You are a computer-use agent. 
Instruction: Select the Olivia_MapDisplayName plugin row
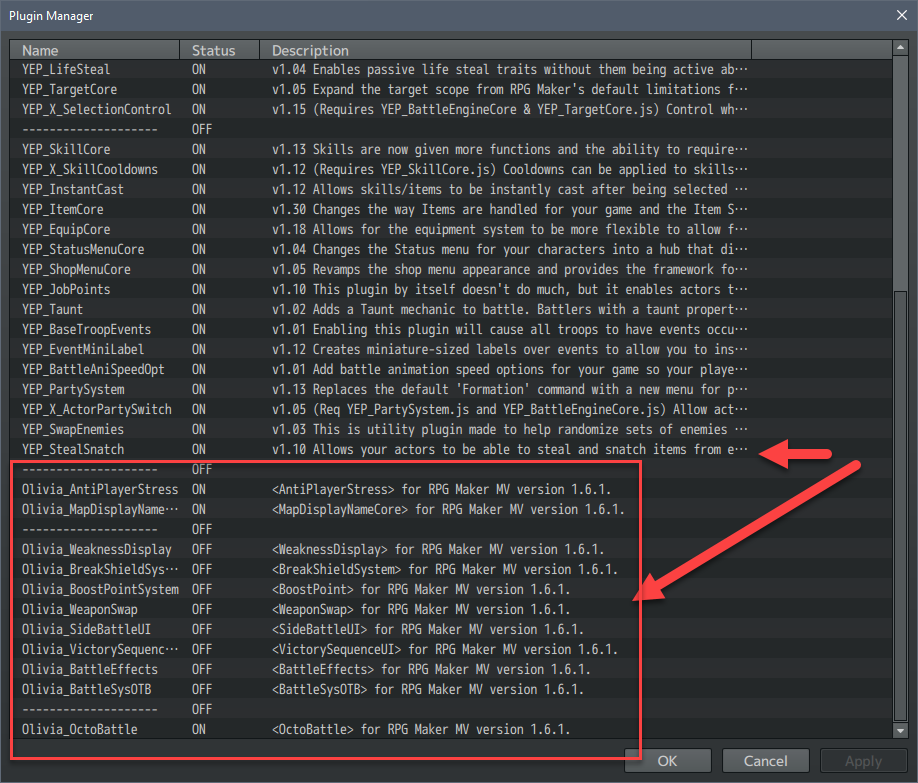pyautogui.click(x=451, y=510)
